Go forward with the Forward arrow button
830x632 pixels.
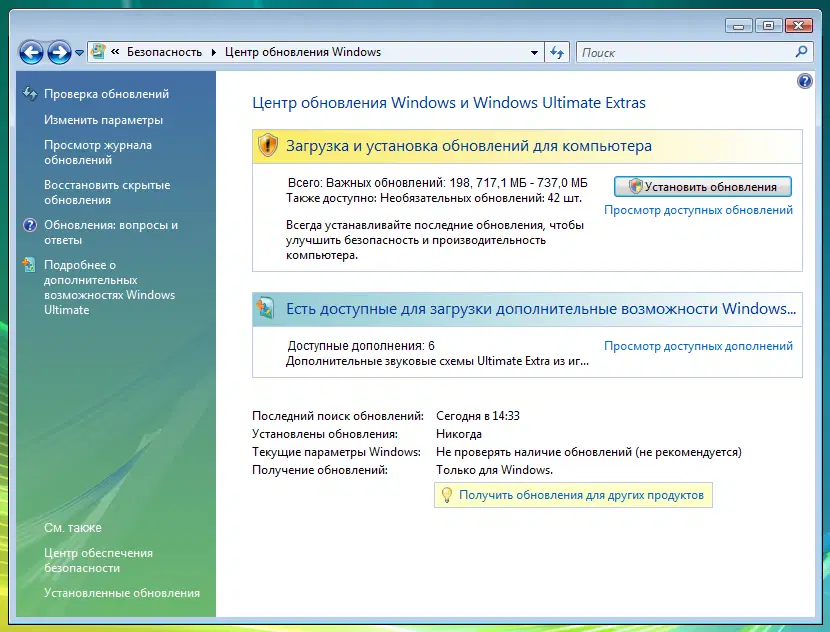59,52
